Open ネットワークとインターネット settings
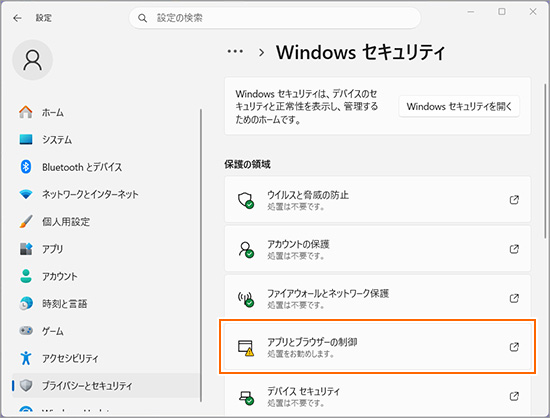The image size is (550, 418). [x=106, y=194]
